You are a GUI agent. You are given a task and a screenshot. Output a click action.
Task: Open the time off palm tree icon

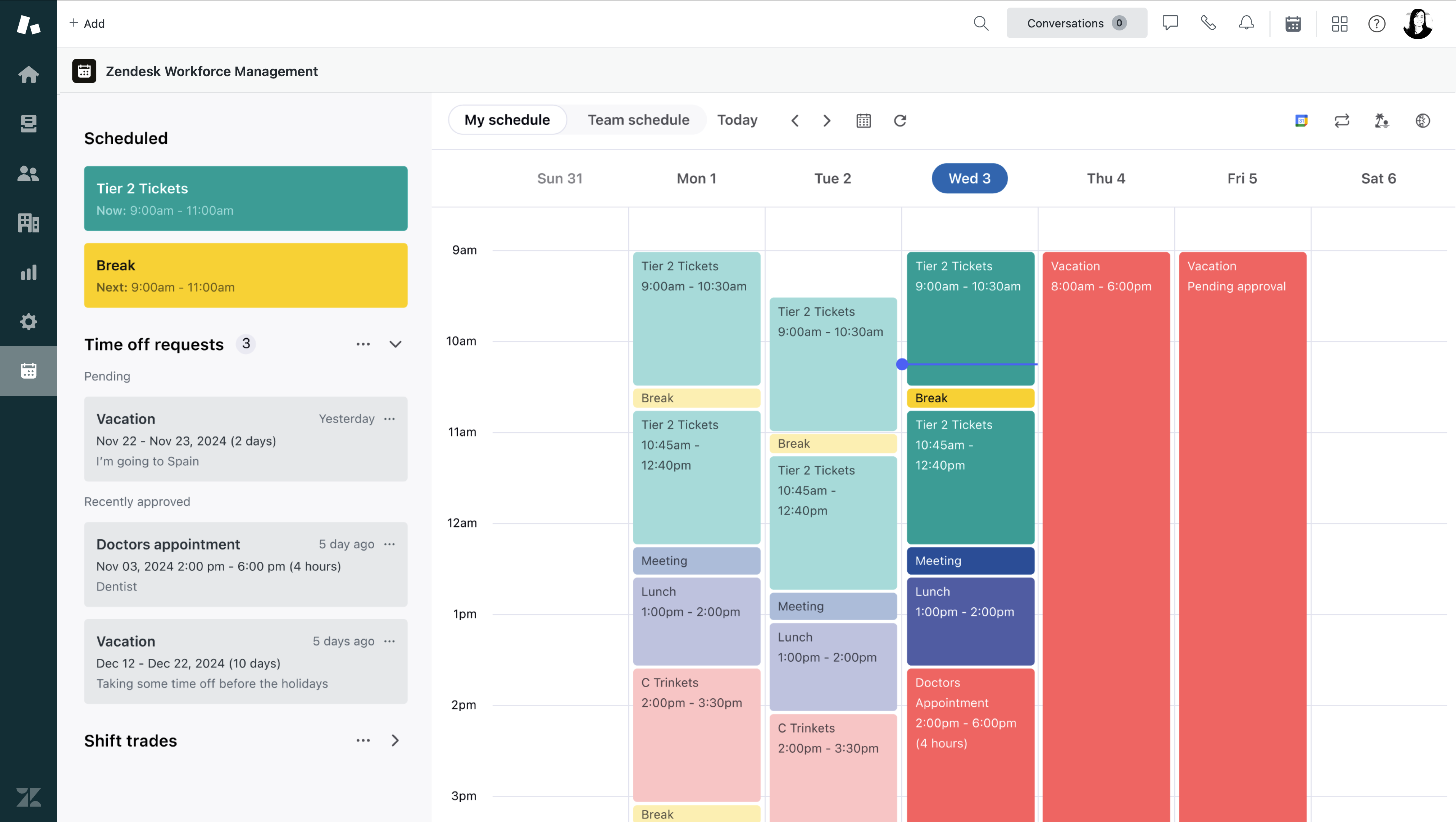(x=1381, y=120)
